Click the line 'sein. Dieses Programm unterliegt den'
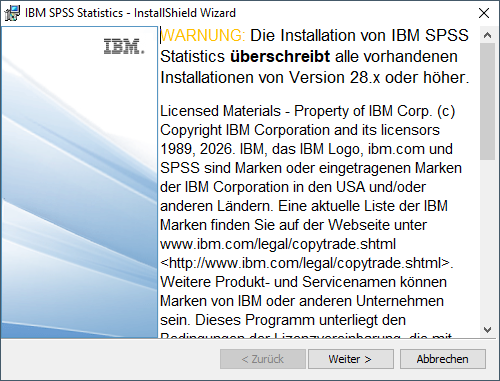This screenshot has width=500, height=381. click(283, 320)
